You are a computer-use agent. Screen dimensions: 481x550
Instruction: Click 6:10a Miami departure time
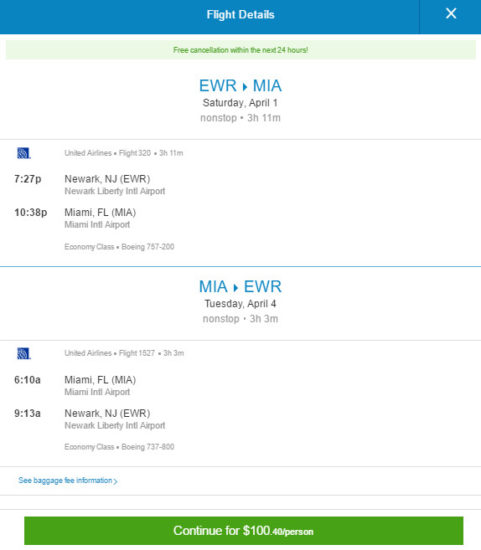tap(27, 380)
